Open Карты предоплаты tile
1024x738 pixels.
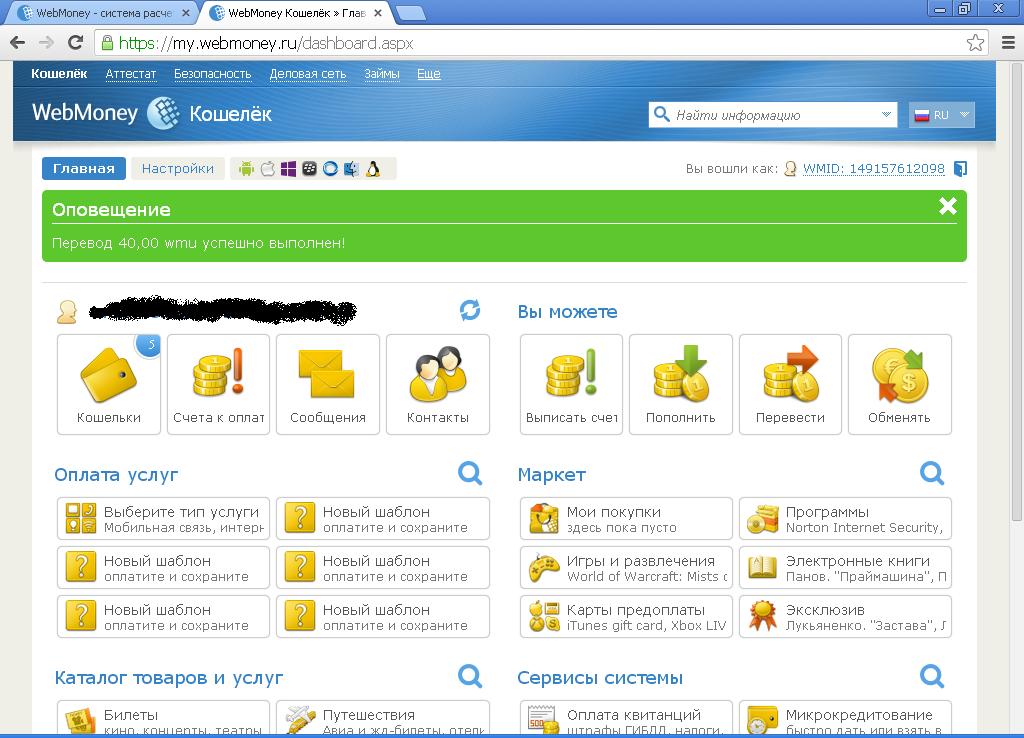[x=626, y=617]
